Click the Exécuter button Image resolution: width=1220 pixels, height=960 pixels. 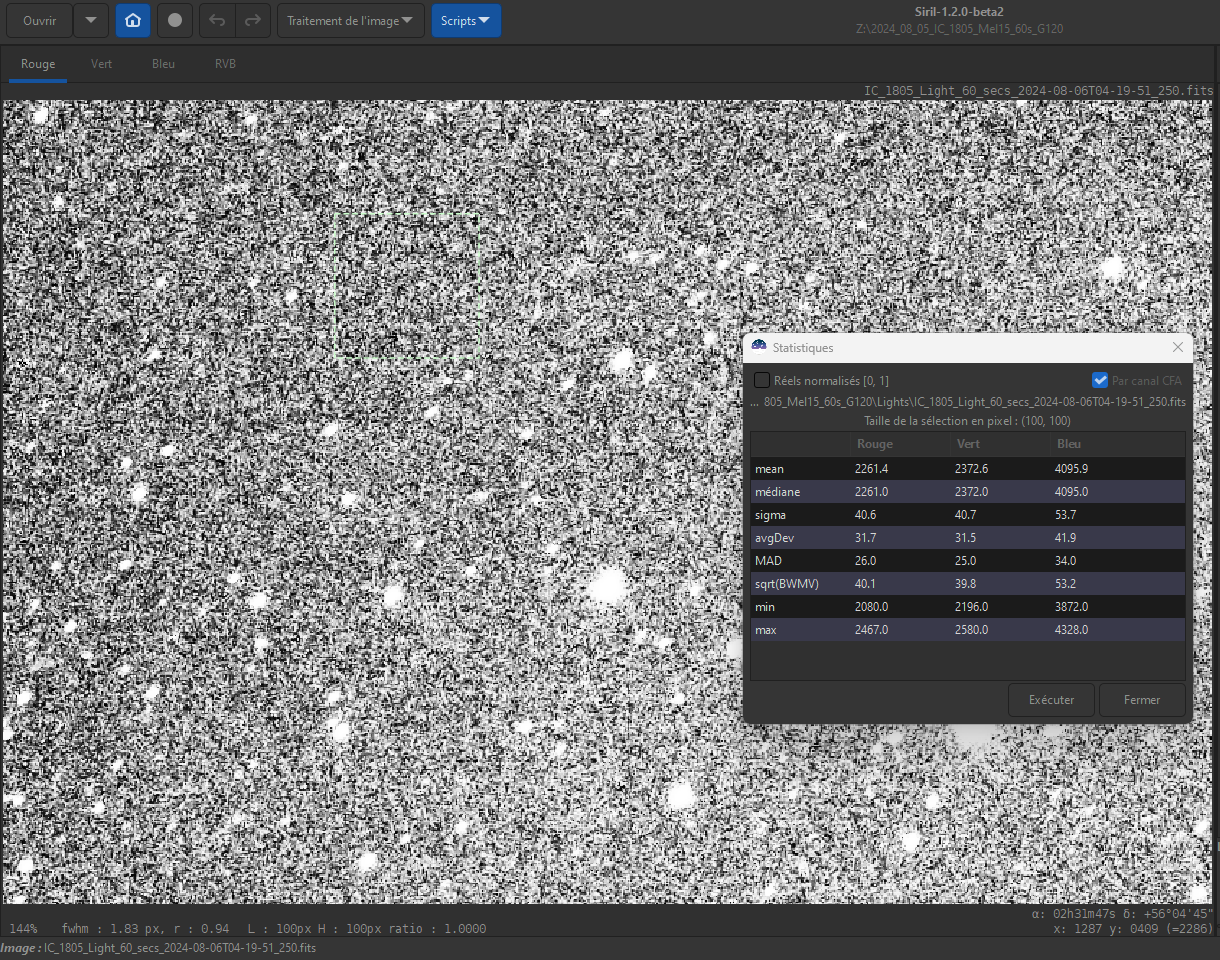coord(1051,700)
